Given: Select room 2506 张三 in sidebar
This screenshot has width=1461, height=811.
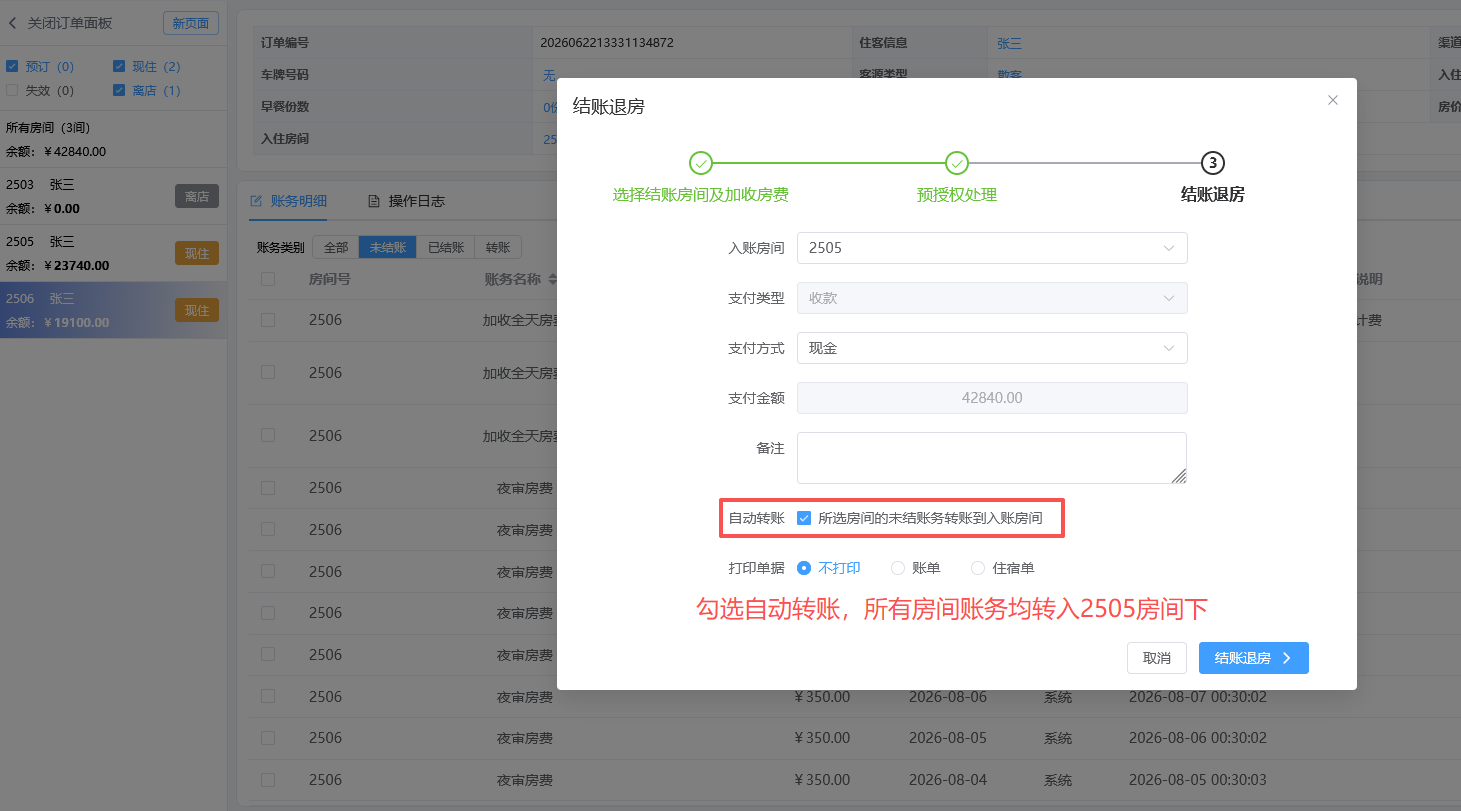Looking at the screenshot, I should (113, 310).
